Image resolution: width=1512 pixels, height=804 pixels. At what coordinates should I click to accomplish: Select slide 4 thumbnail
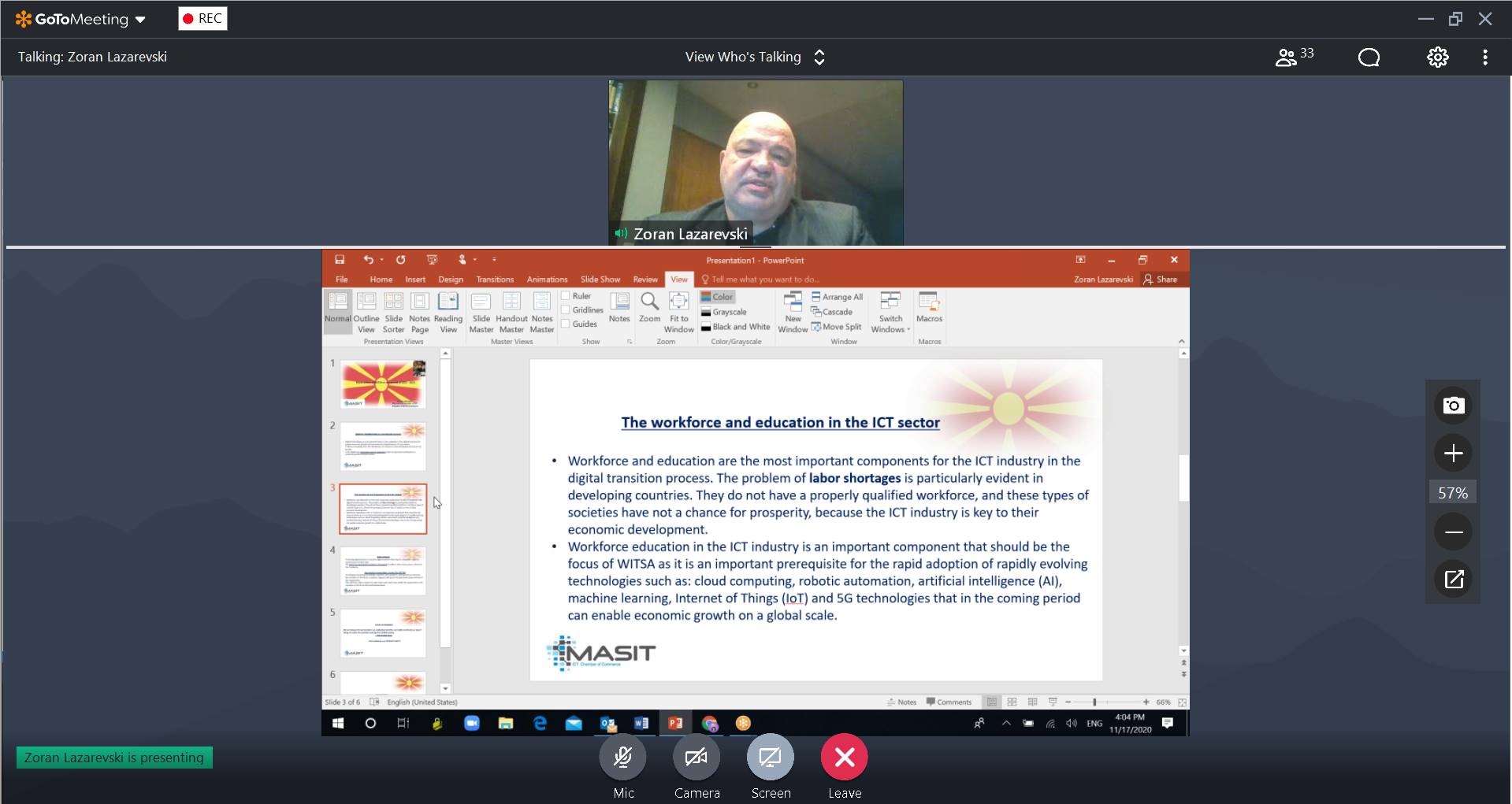383,571
